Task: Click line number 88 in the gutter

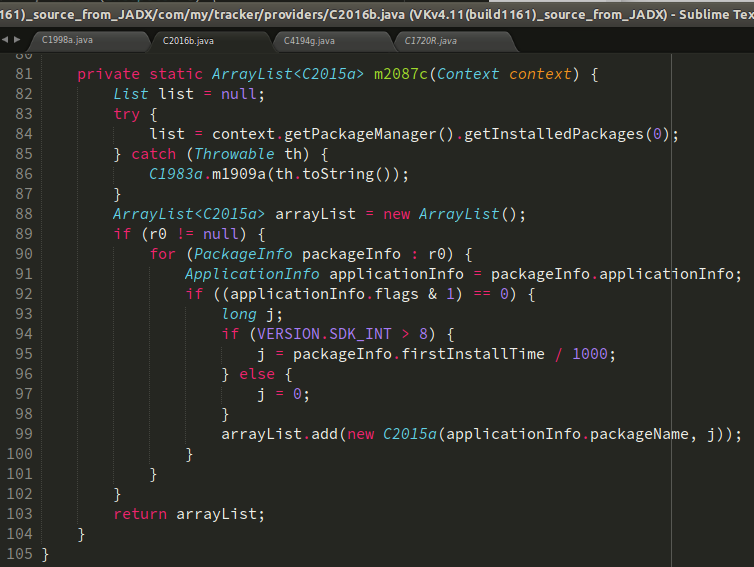Action: point(24,214)
